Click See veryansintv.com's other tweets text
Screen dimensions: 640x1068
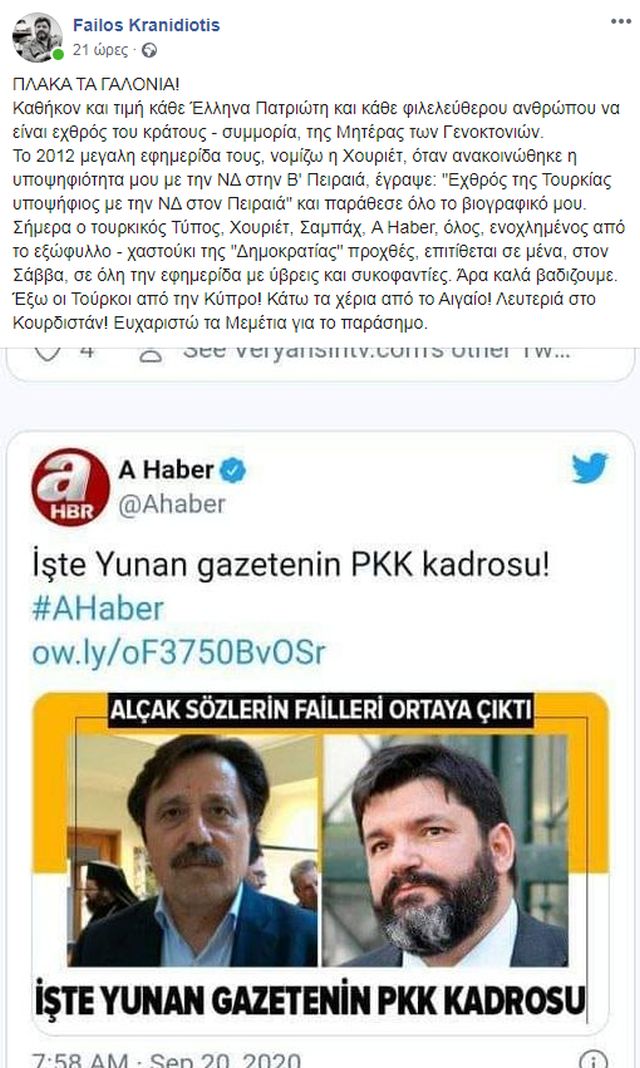[376, 352]
